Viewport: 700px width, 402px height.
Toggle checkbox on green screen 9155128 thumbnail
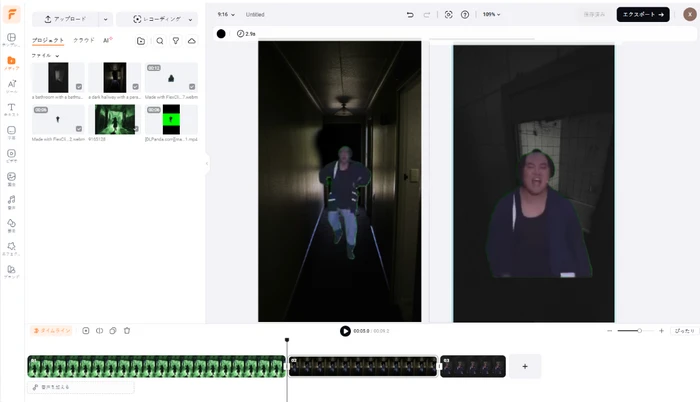click(135, 129)
